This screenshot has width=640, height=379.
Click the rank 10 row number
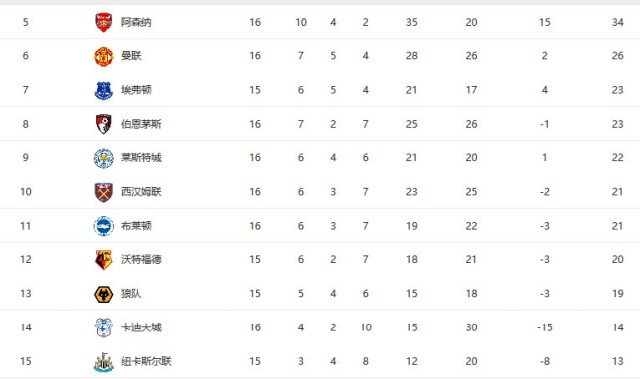26,192
